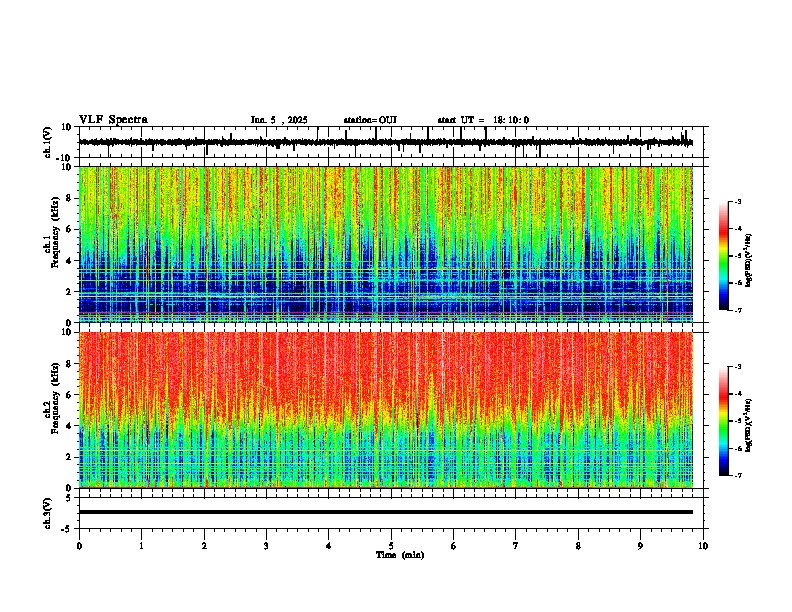This screenshot has height=612, width=792.
Task: Click the -3 value on ch.1 colorbar
Action: point(738,202)
